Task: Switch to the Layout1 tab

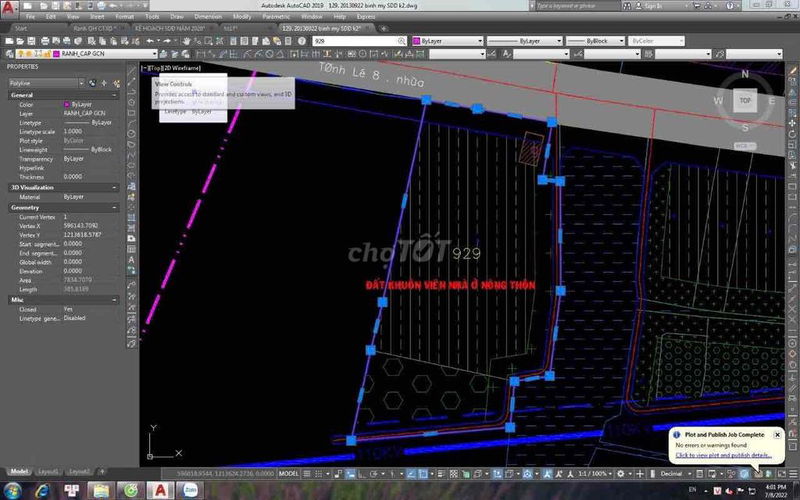Action: point(48,470)
